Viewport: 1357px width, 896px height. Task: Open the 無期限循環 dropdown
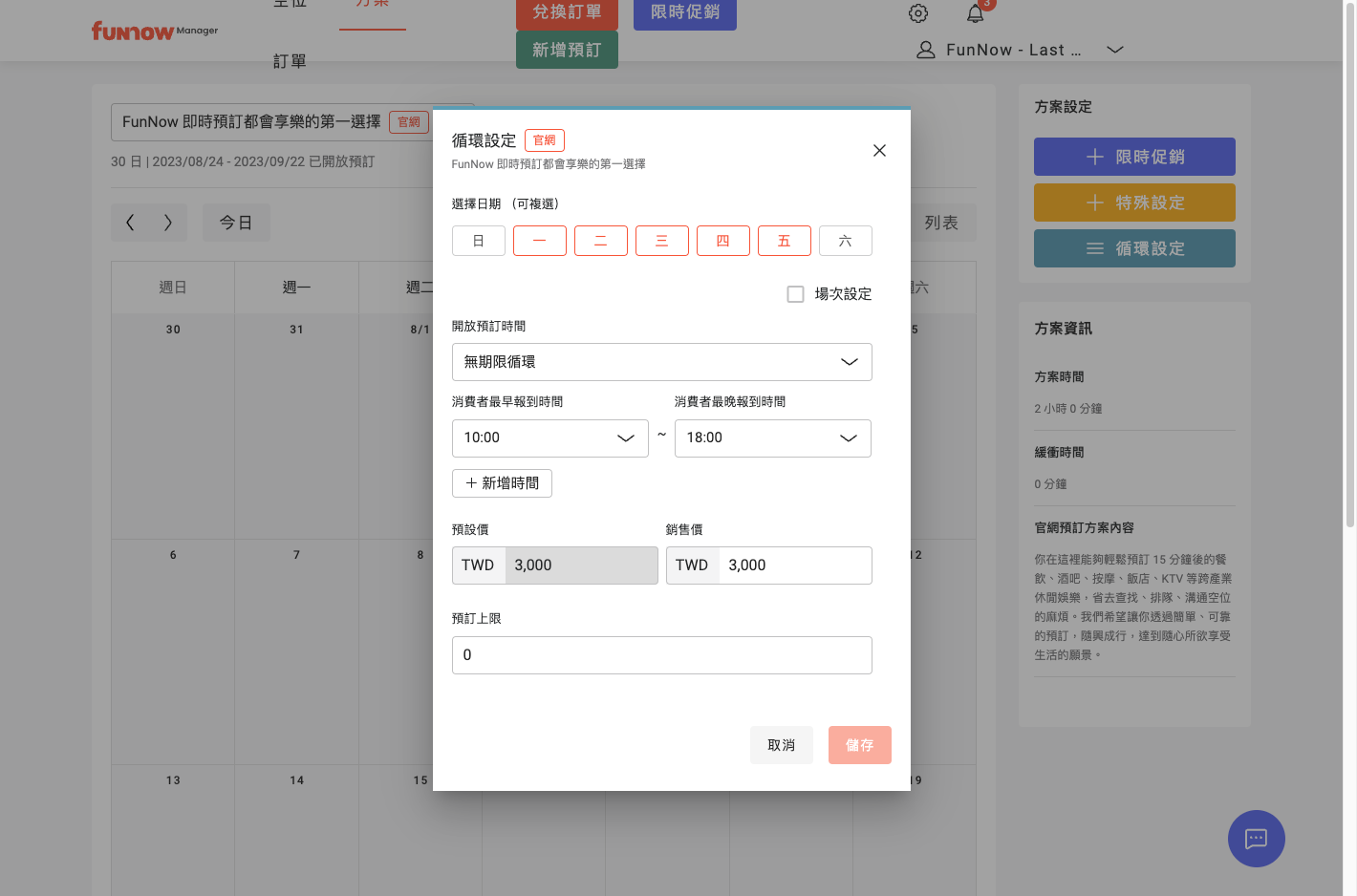pyautogui.click(x=662, y=362)
